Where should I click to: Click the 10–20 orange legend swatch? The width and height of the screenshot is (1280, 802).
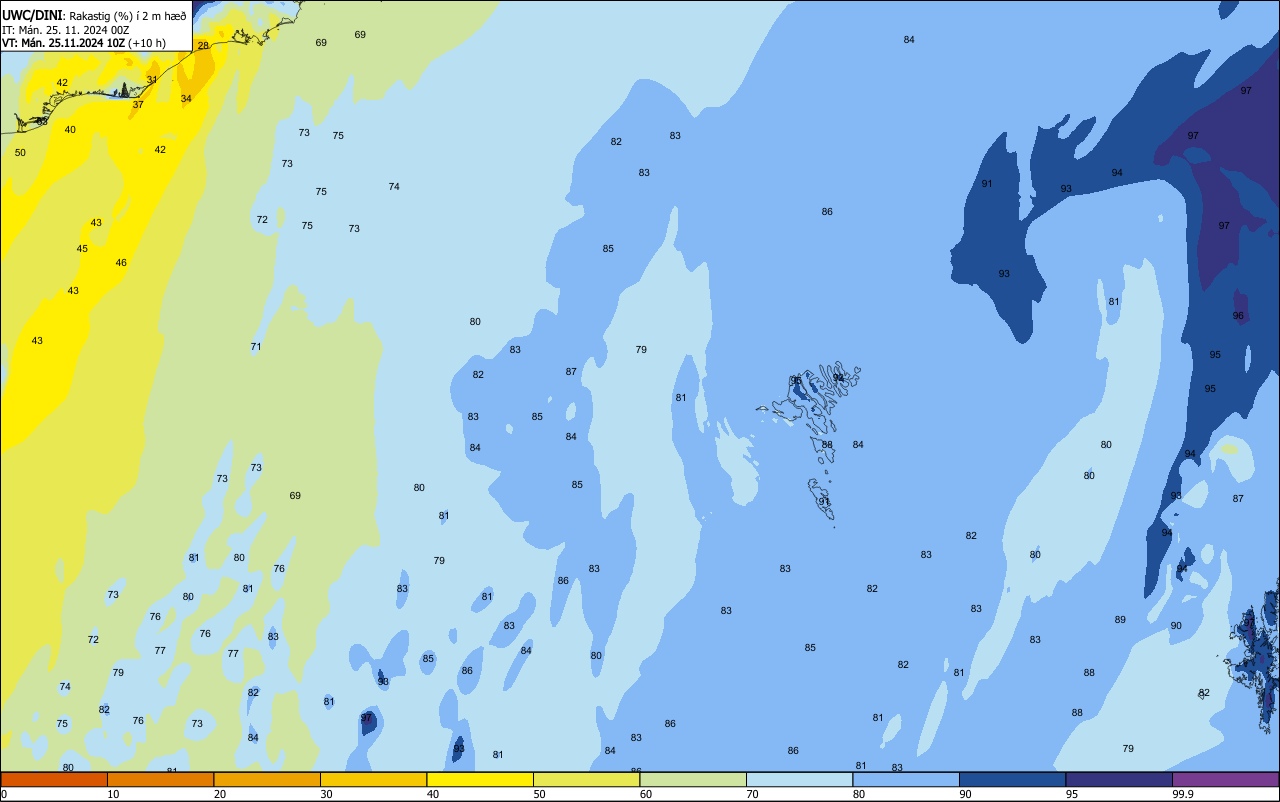coord(160,779)
